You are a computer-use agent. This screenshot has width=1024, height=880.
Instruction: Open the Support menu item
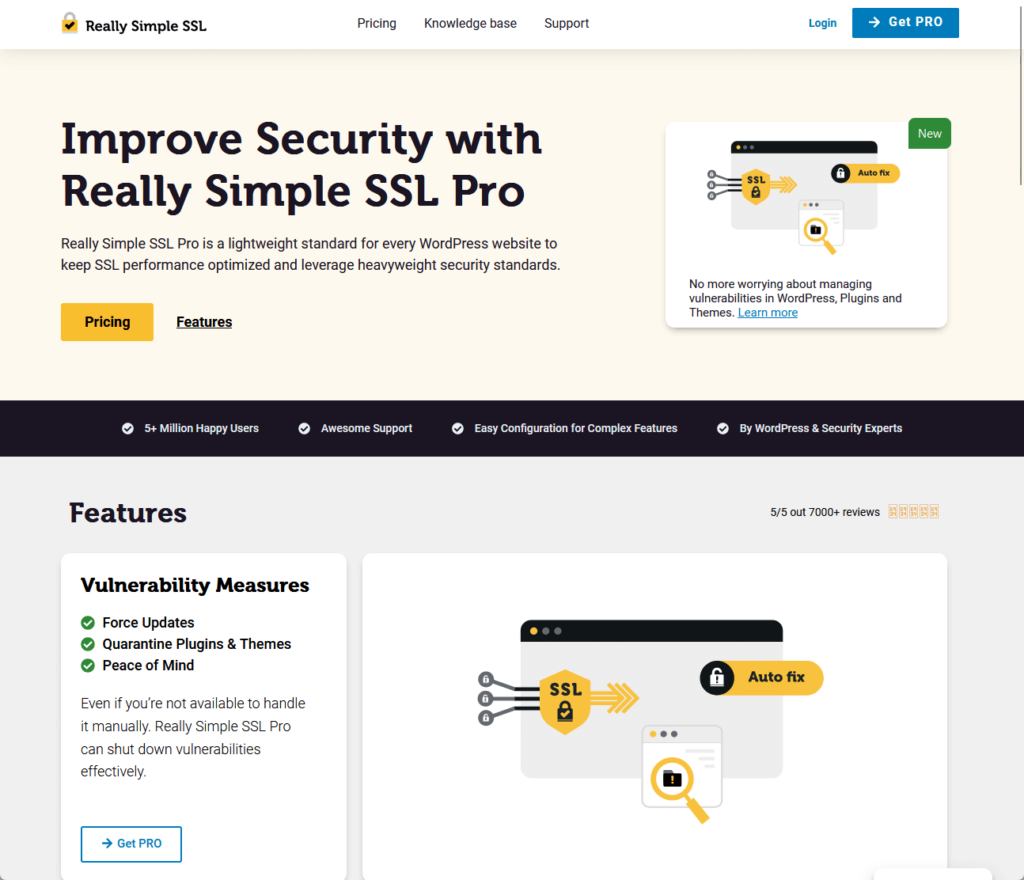click(x=566, y=24)
